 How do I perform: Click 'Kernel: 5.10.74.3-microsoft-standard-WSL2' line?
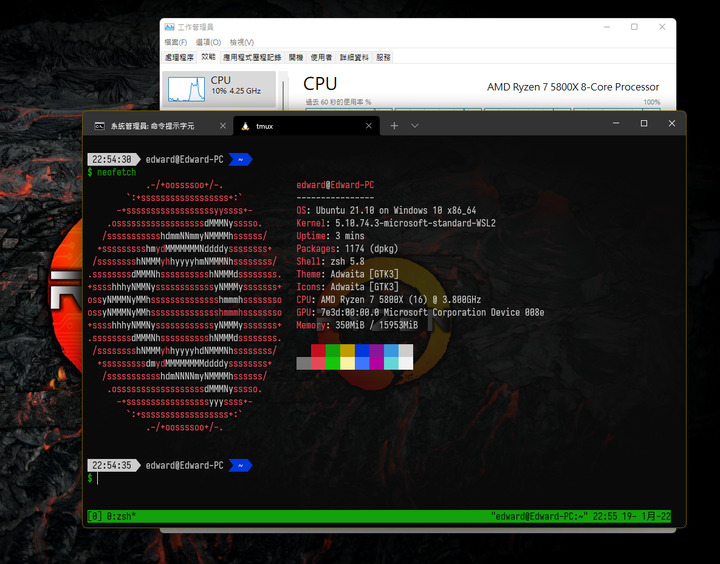click(396, 223)
